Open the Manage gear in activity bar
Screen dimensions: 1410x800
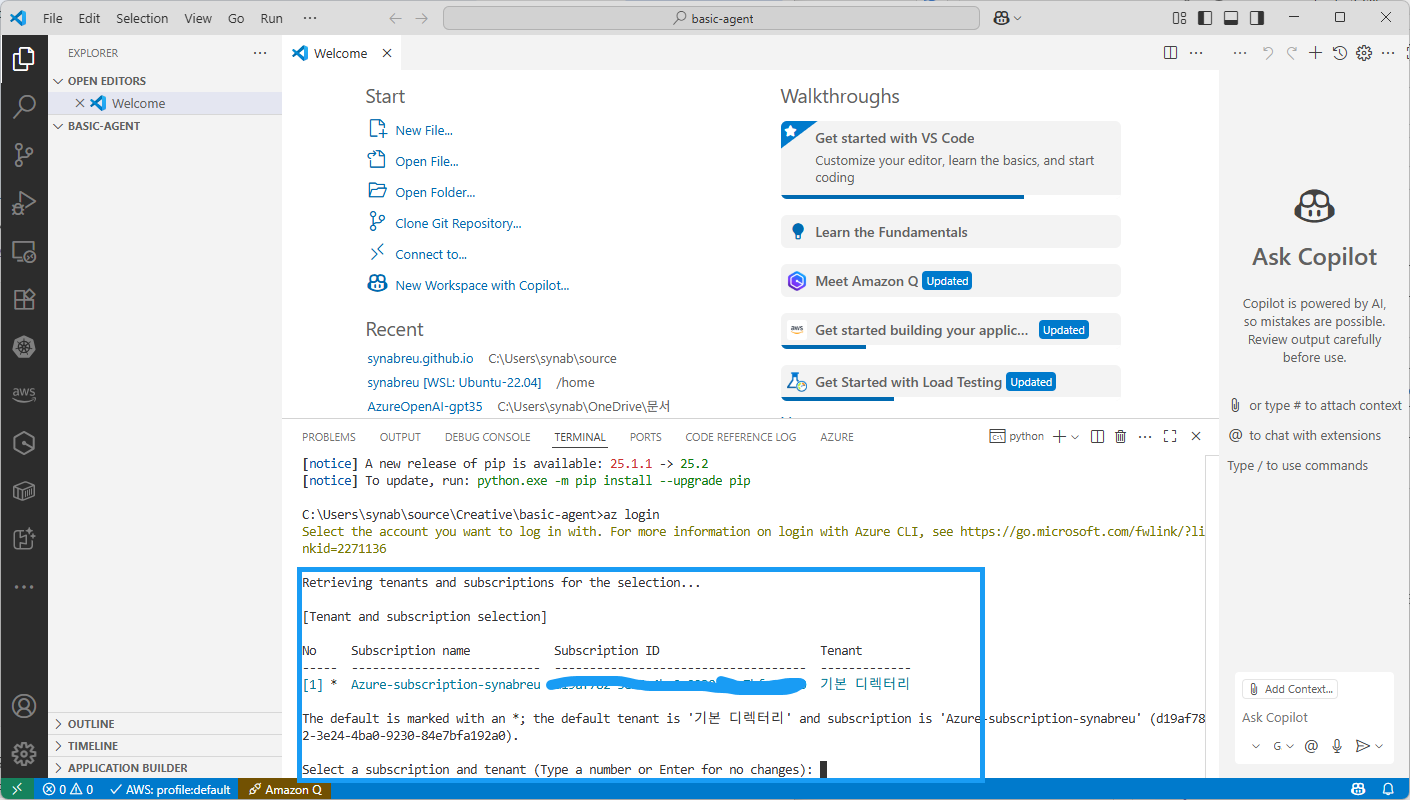(24, 754)
